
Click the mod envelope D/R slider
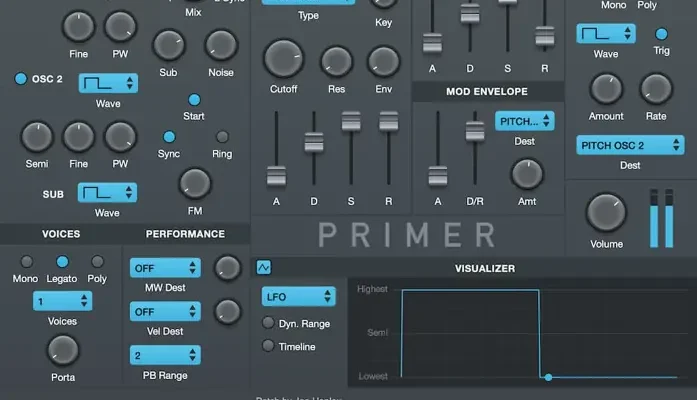point(474,130)
